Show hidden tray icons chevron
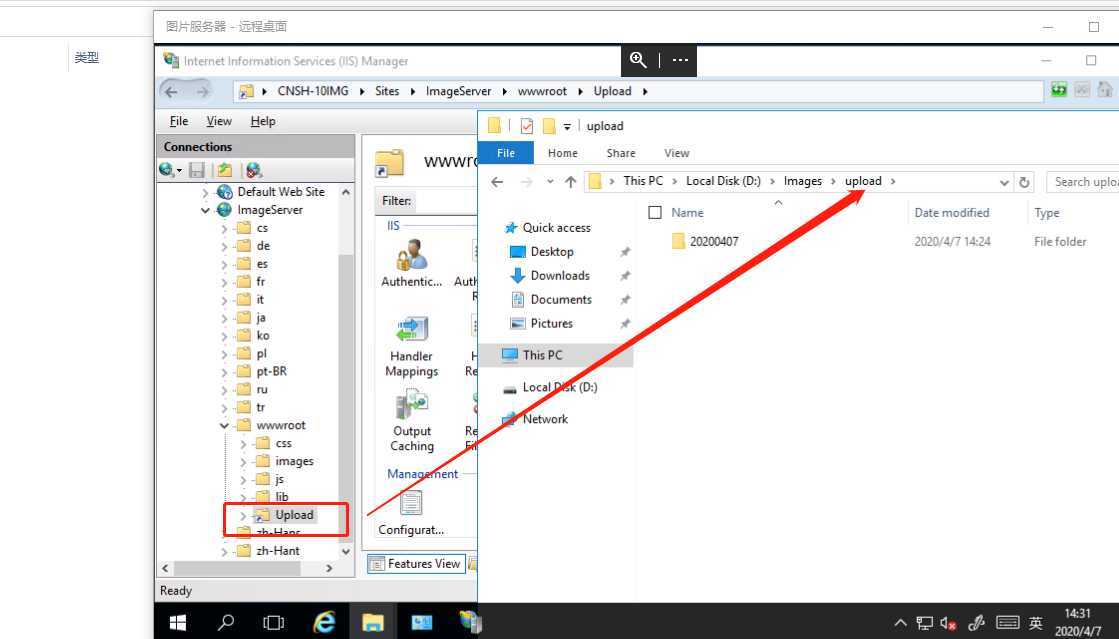This screenshot has height=639, width=1119. click(x=901, y=623)
